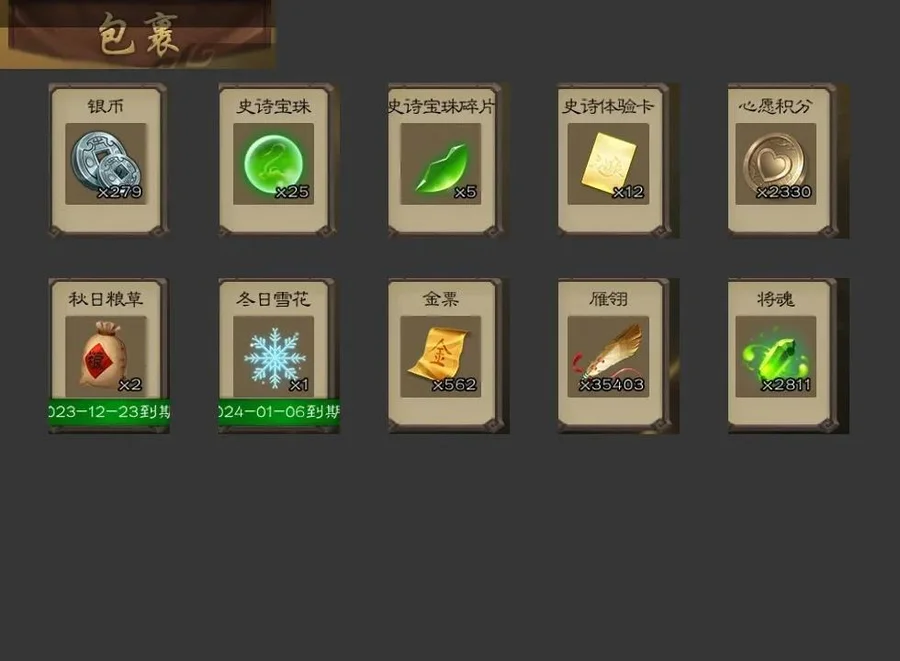
Task: Tap the green 史诗宝珠 orb icon
Action: coord(273,164)
